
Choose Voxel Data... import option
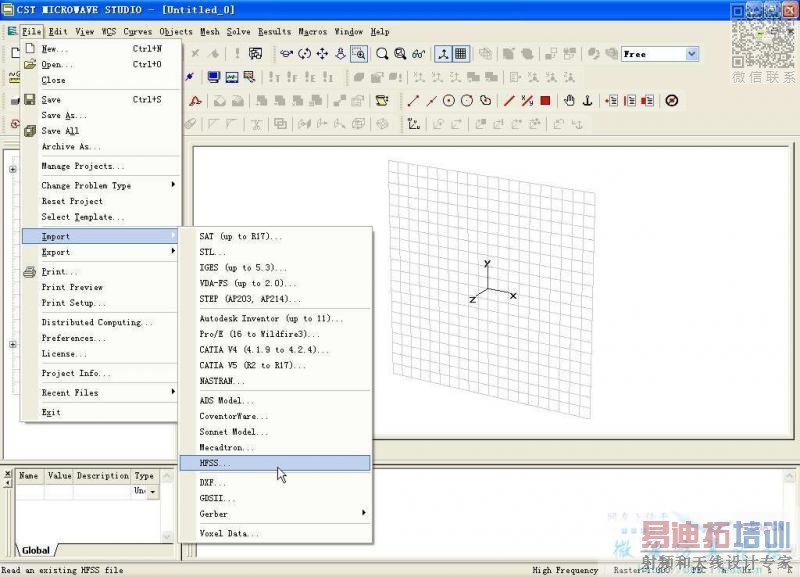click(275, 534)
